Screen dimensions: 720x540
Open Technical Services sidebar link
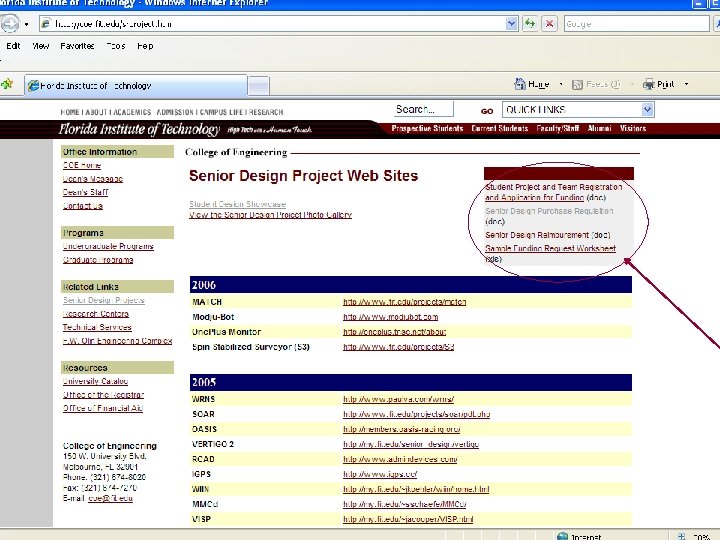click(97, 327)
